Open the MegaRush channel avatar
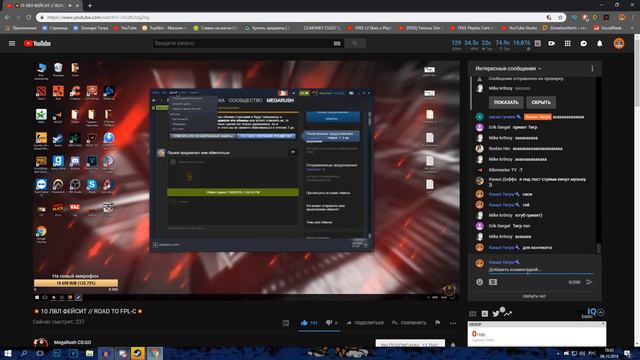The height and width of the screenshot is (360, 640). coord(40,342)
